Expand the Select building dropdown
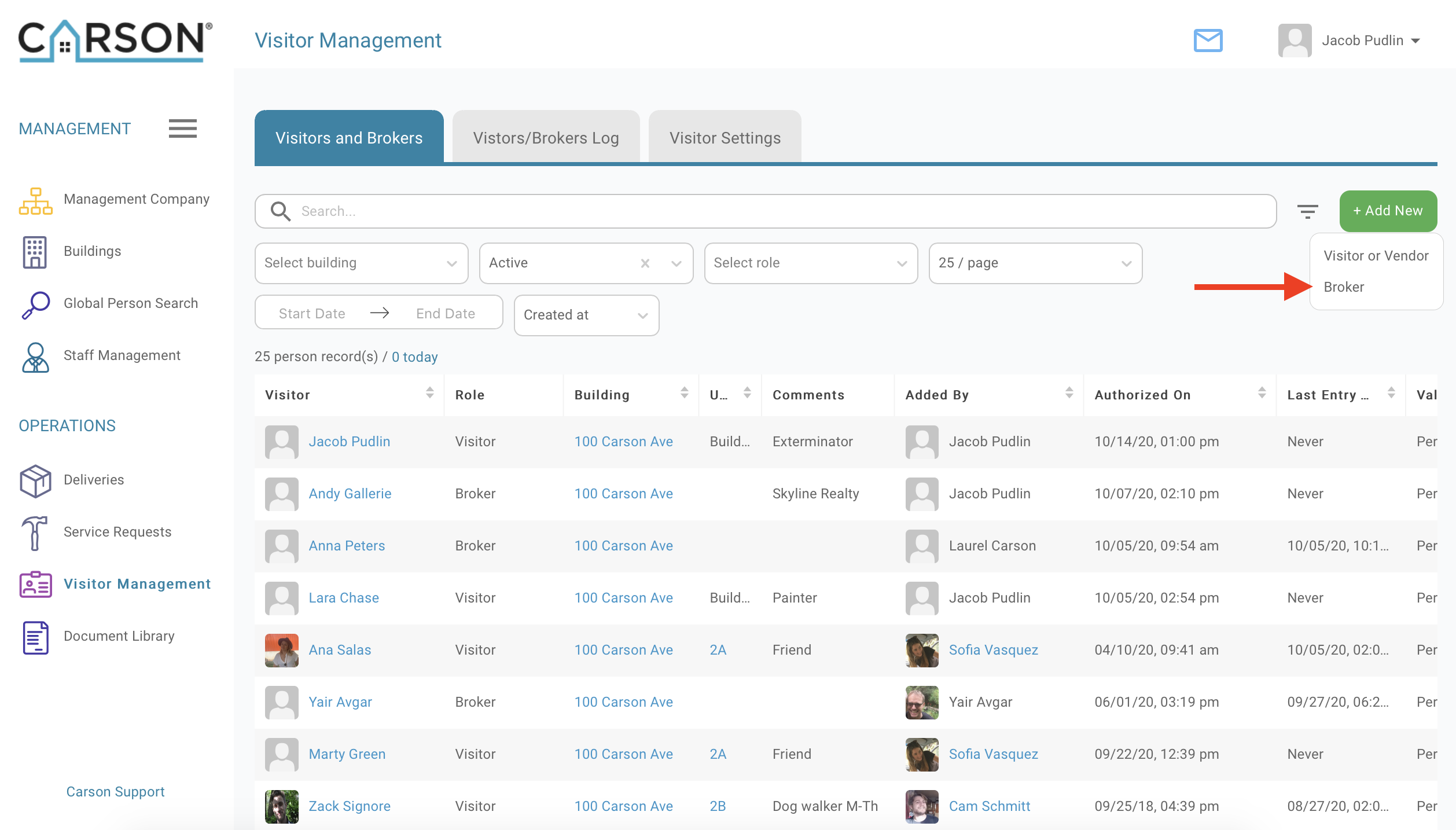Viewport: 1456px width, 830px height. coord(361,263)
